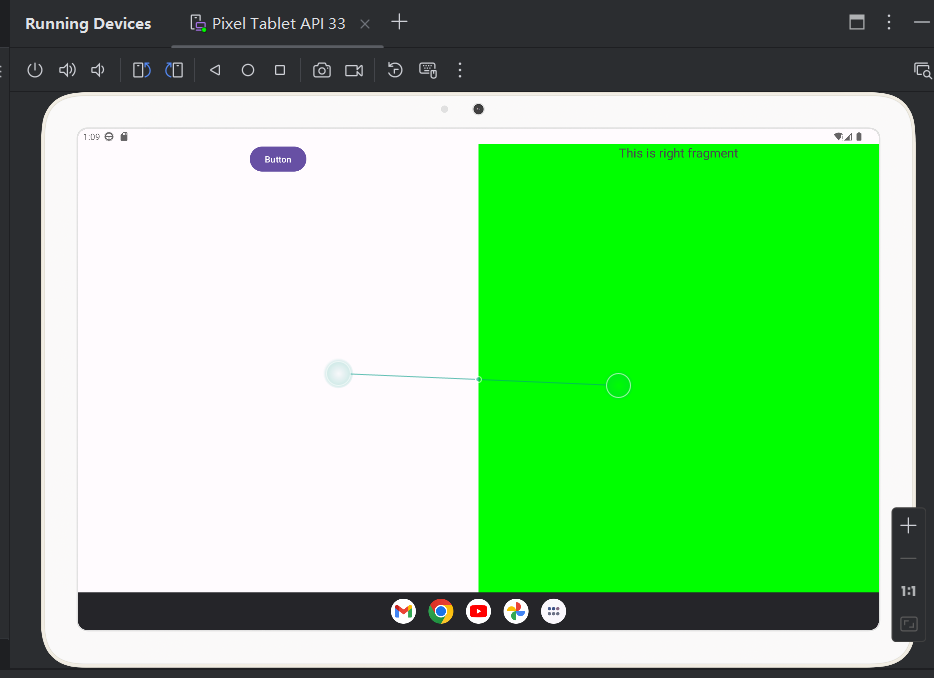Start screen recording with the video icon
Image resolution: width=934 pixels, height=678 pixels.
pos(353,70)
